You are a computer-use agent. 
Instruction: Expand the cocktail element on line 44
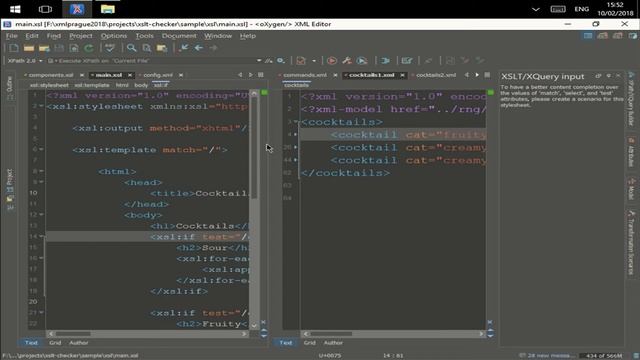click(x=296, y=160)
